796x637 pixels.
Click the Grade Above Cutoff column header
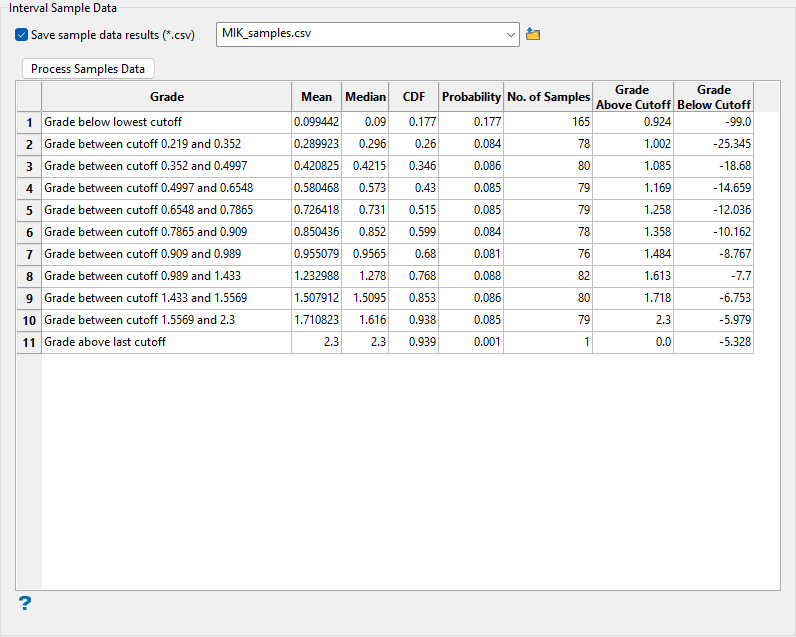click(x=633, y=97)
